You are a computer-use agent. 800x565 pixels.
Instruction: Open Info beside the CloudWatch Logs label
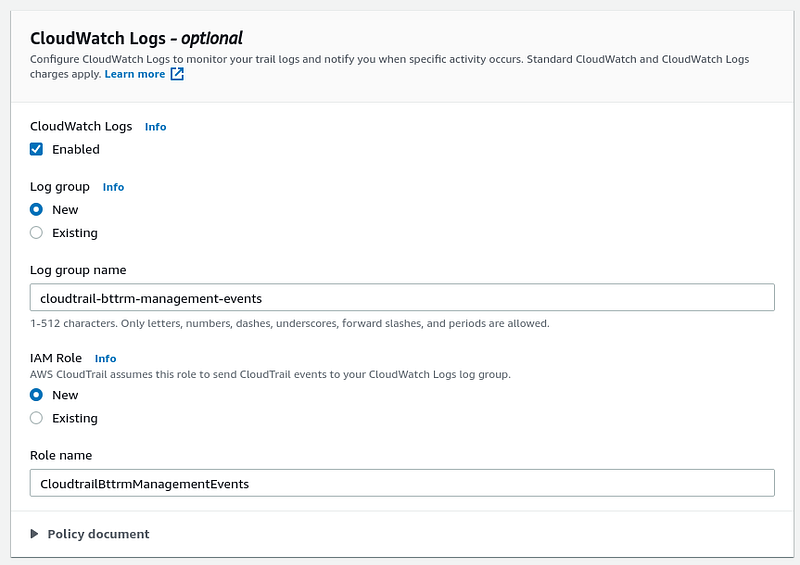point(155,127)
